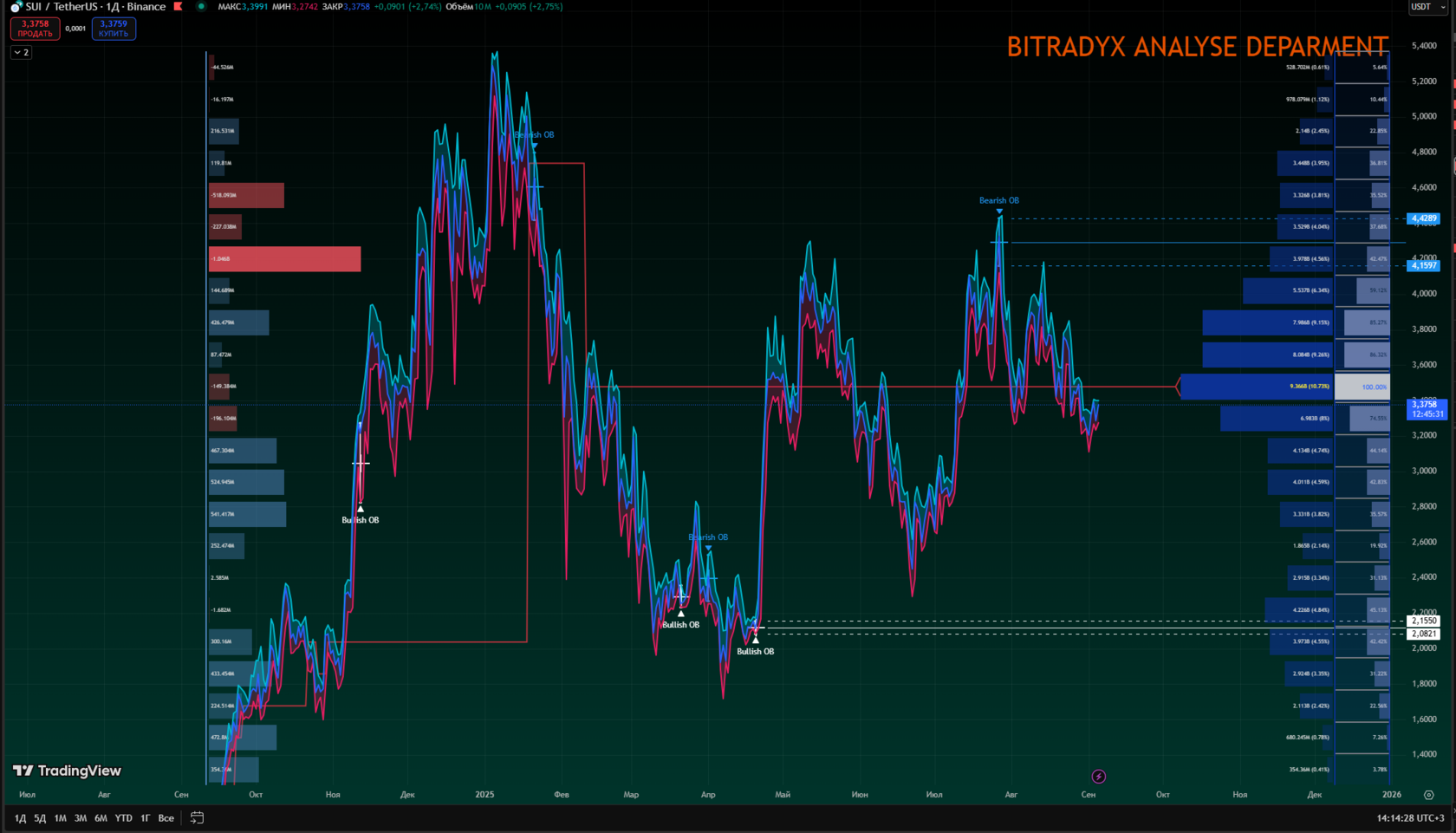Open the USDT currency dropdown
Image resolution: width=1456 pixels, height=833 pixels.
pos(1427,7)
